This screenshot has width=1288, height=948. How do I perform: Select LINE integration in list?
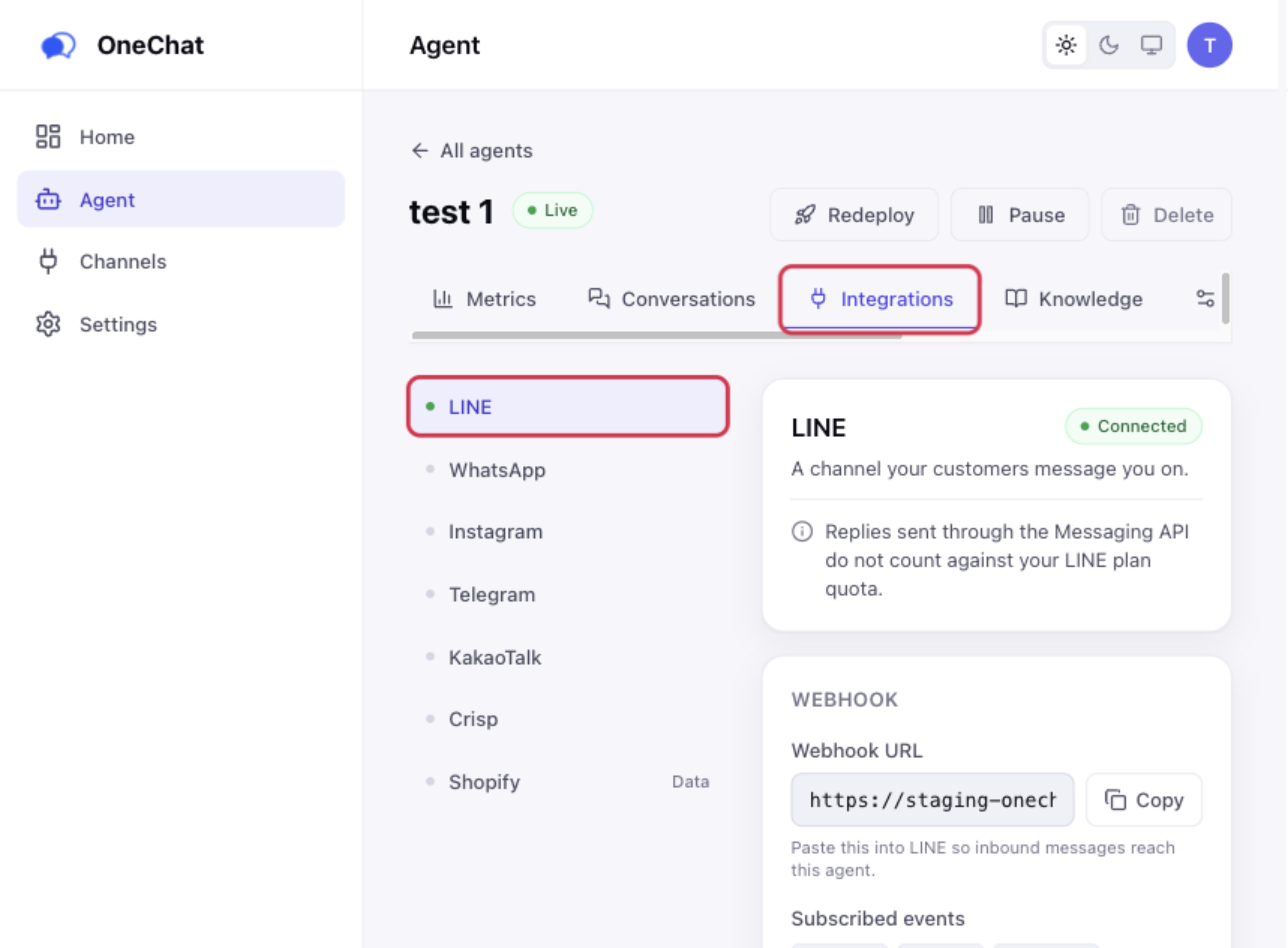coord(568,407)
